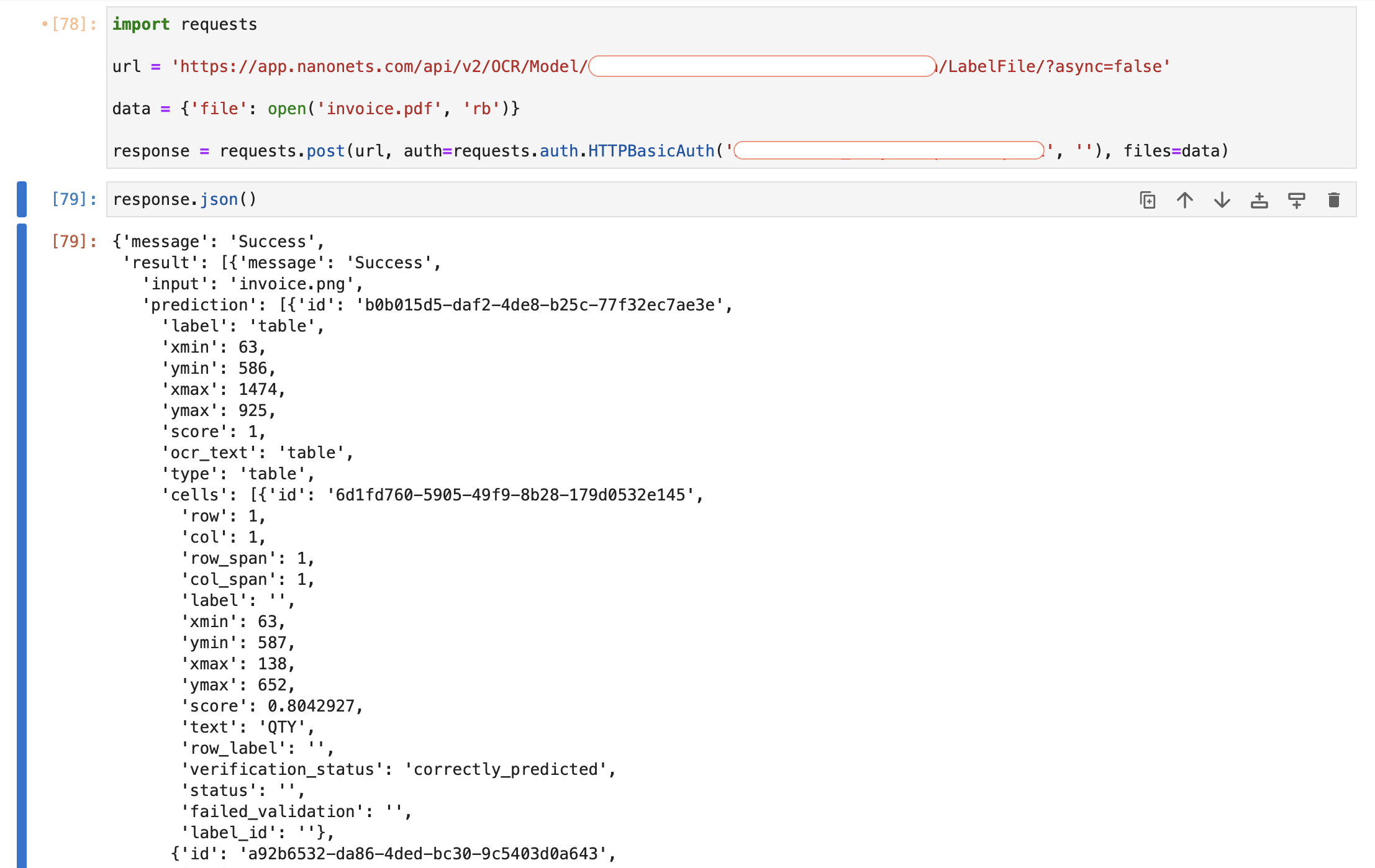The width and height of the screenshot is (1375, 868).
Task: Duplicate cell 79 using copy icon
Action: click(x=1147, y=200)
